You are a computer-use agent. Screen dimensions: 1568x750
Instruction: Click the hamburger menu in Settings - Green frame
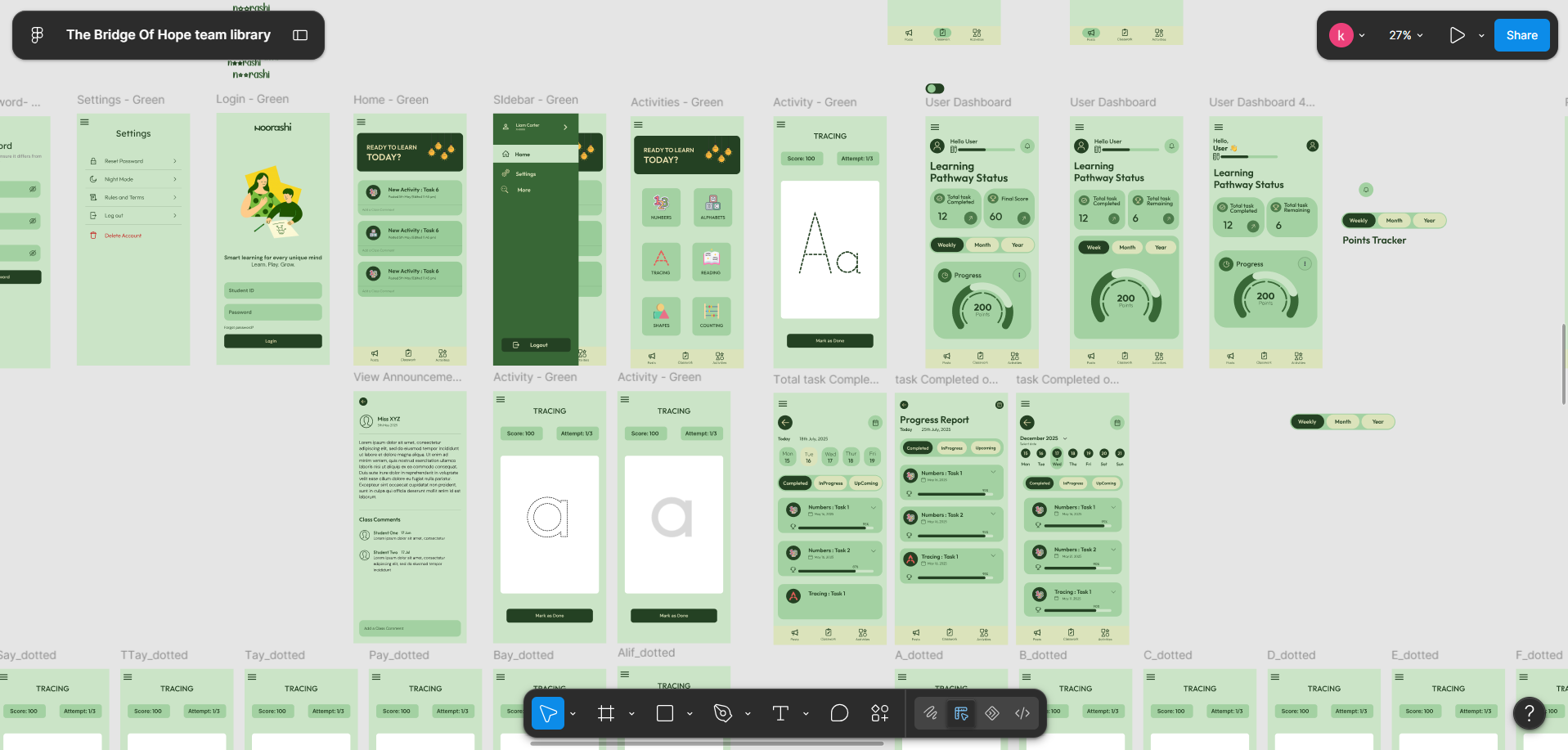[84, 122]
